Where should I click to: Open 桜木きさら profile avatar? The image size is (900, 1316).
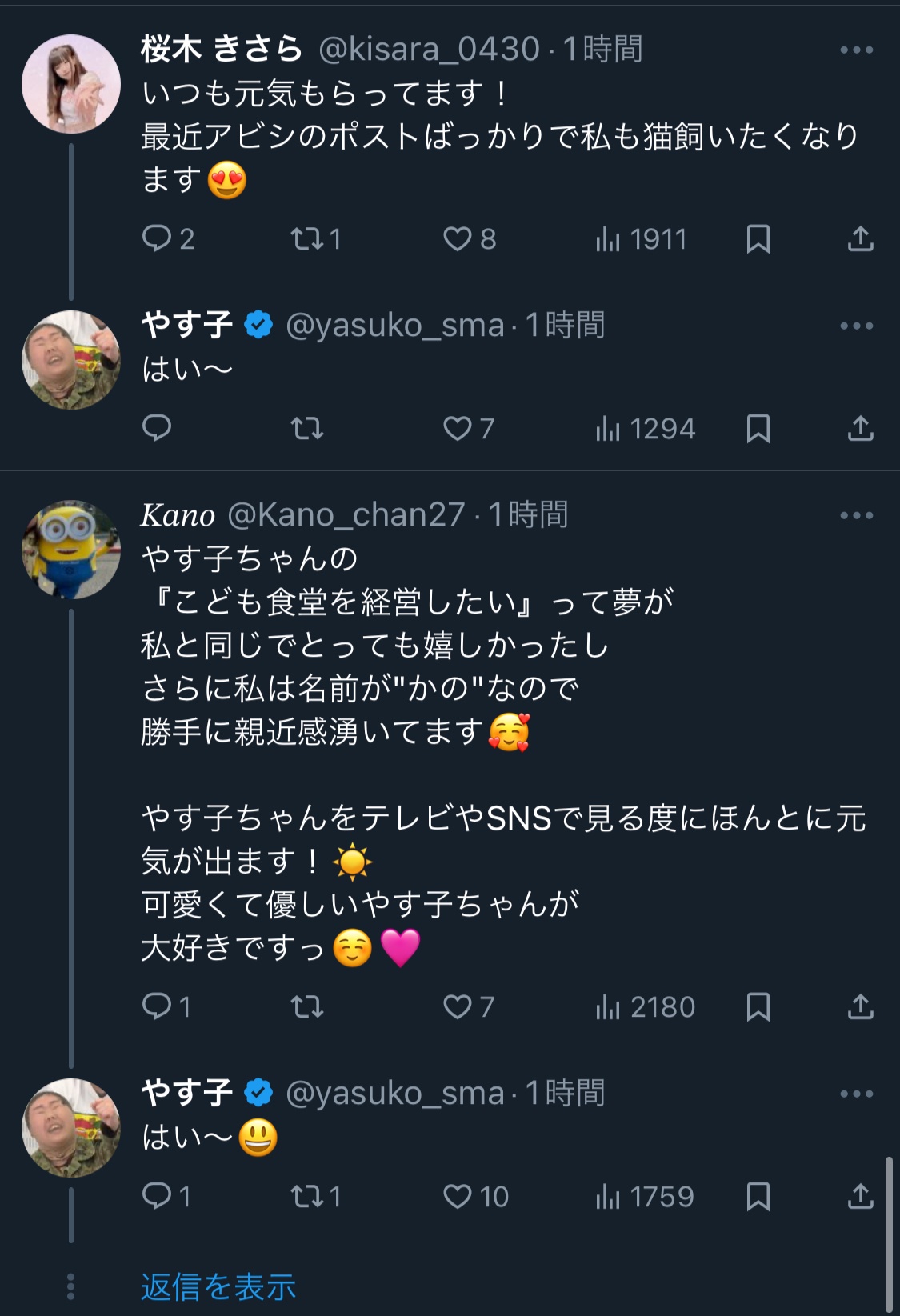[71, 83]
